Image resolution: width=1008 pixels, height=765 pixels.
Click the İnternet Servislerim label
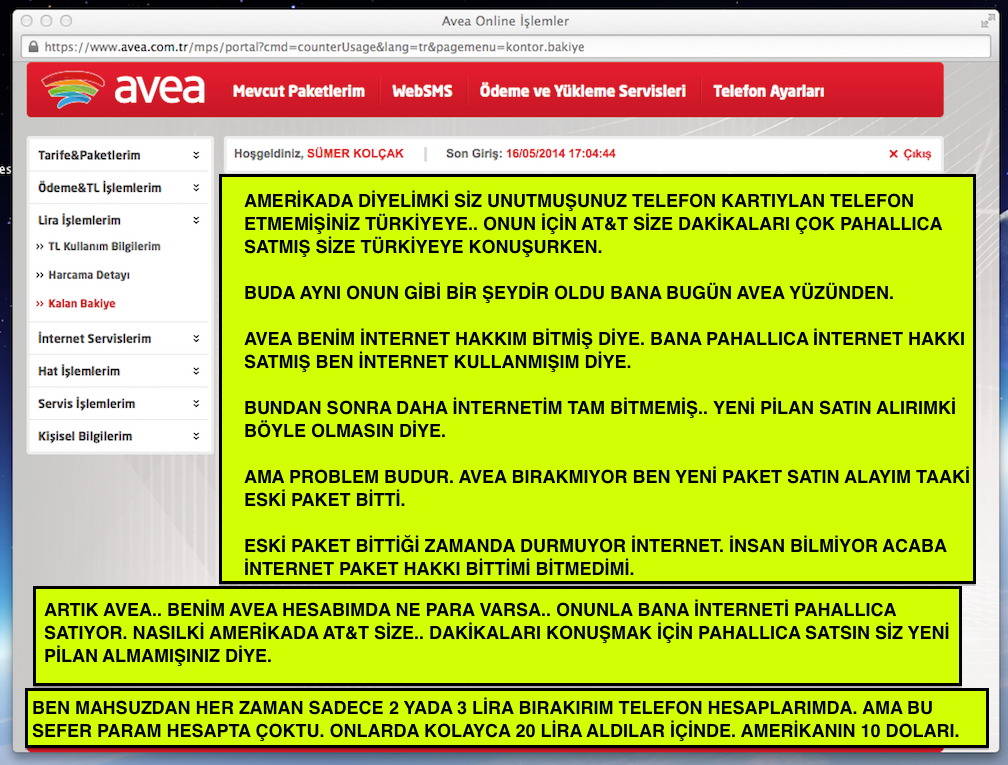(x=94, y=338)
